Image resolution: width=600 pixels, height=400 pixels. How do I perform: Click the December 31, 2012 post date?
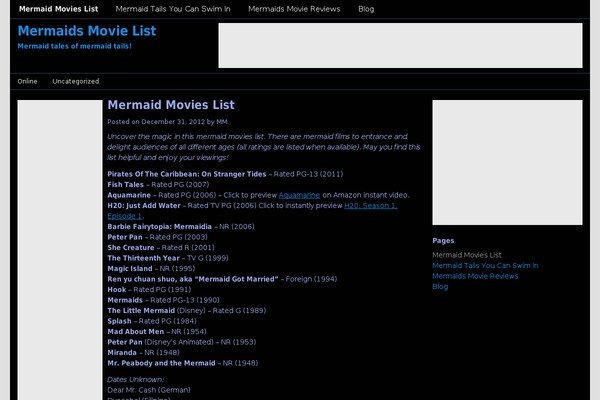point(173,122)
